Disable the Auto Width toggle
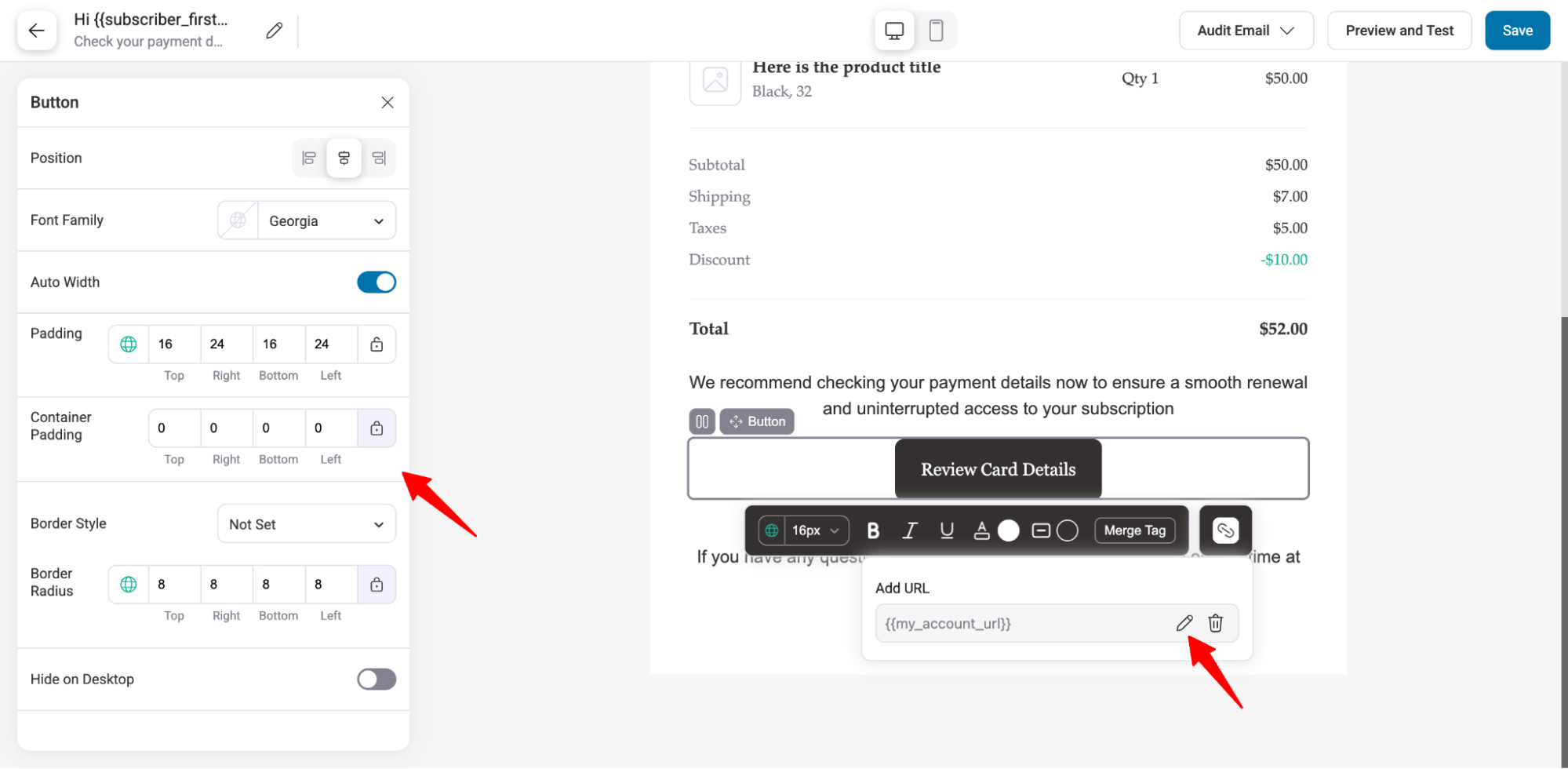This screenshot has height=769, width=1568. coord(377,282)
